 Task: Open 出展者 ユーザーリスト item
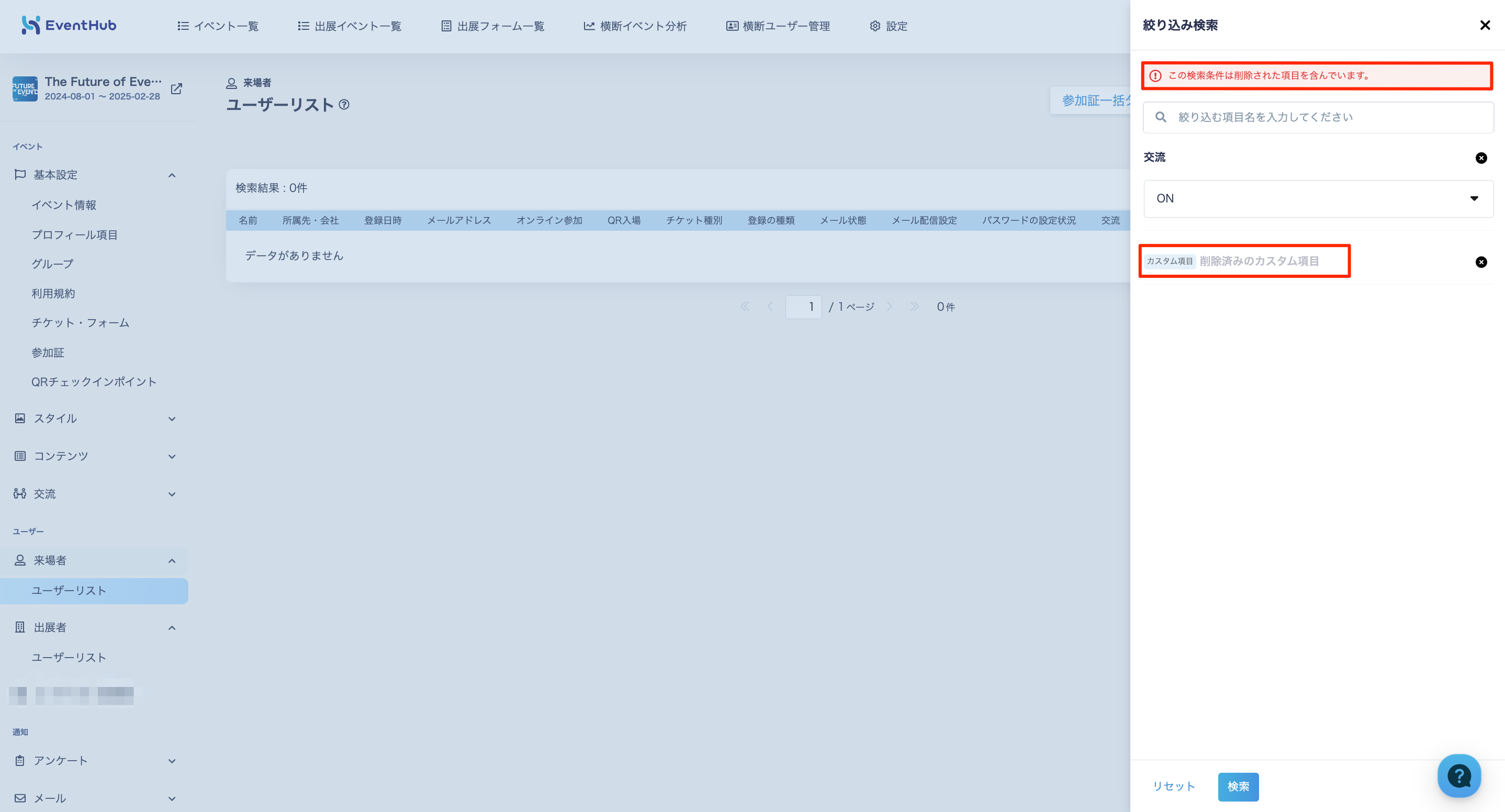pyautogui.click(x=69, y=657)
